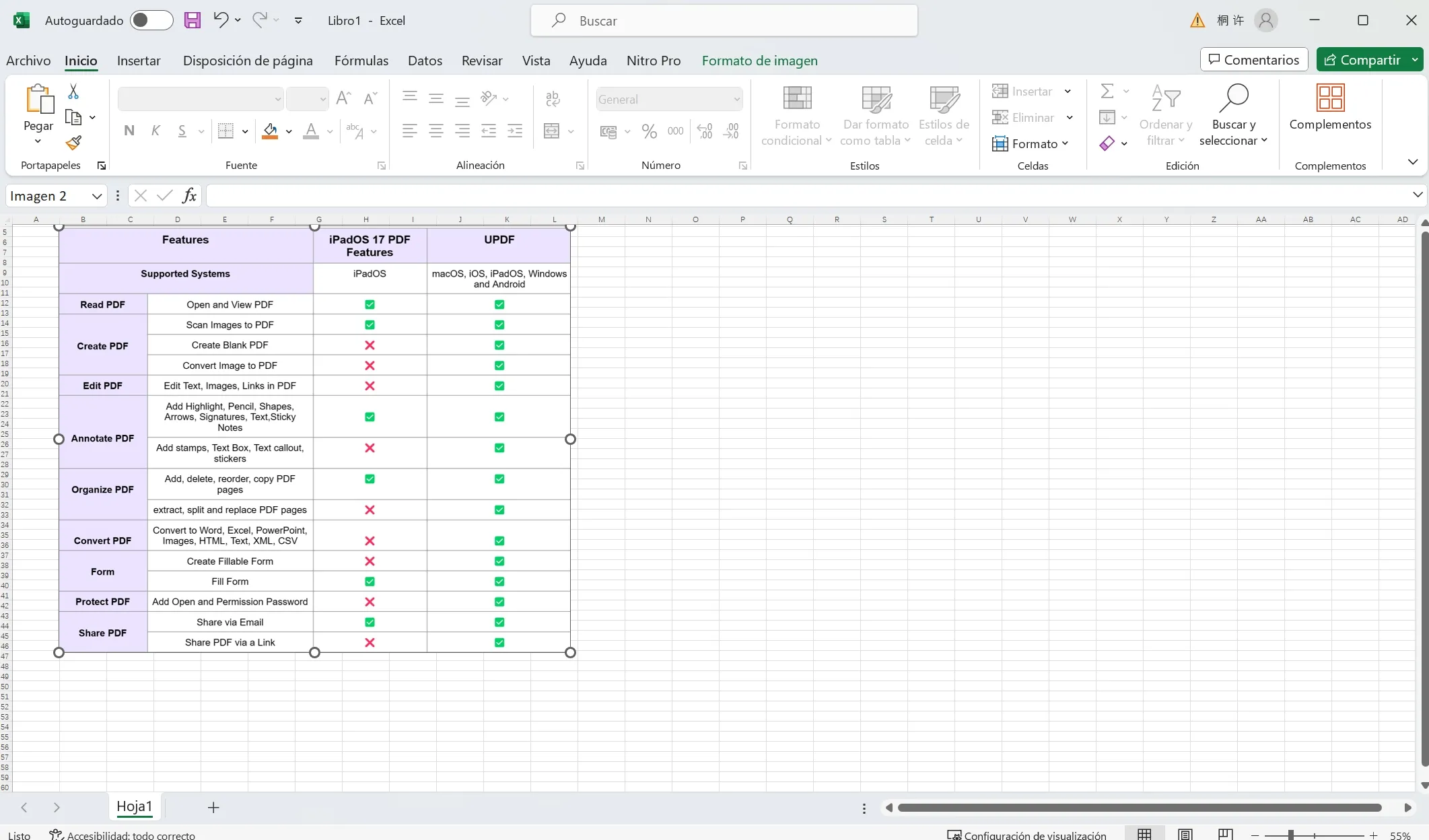
Task: Toggle top vertical alignment
Action: point(410,98)
